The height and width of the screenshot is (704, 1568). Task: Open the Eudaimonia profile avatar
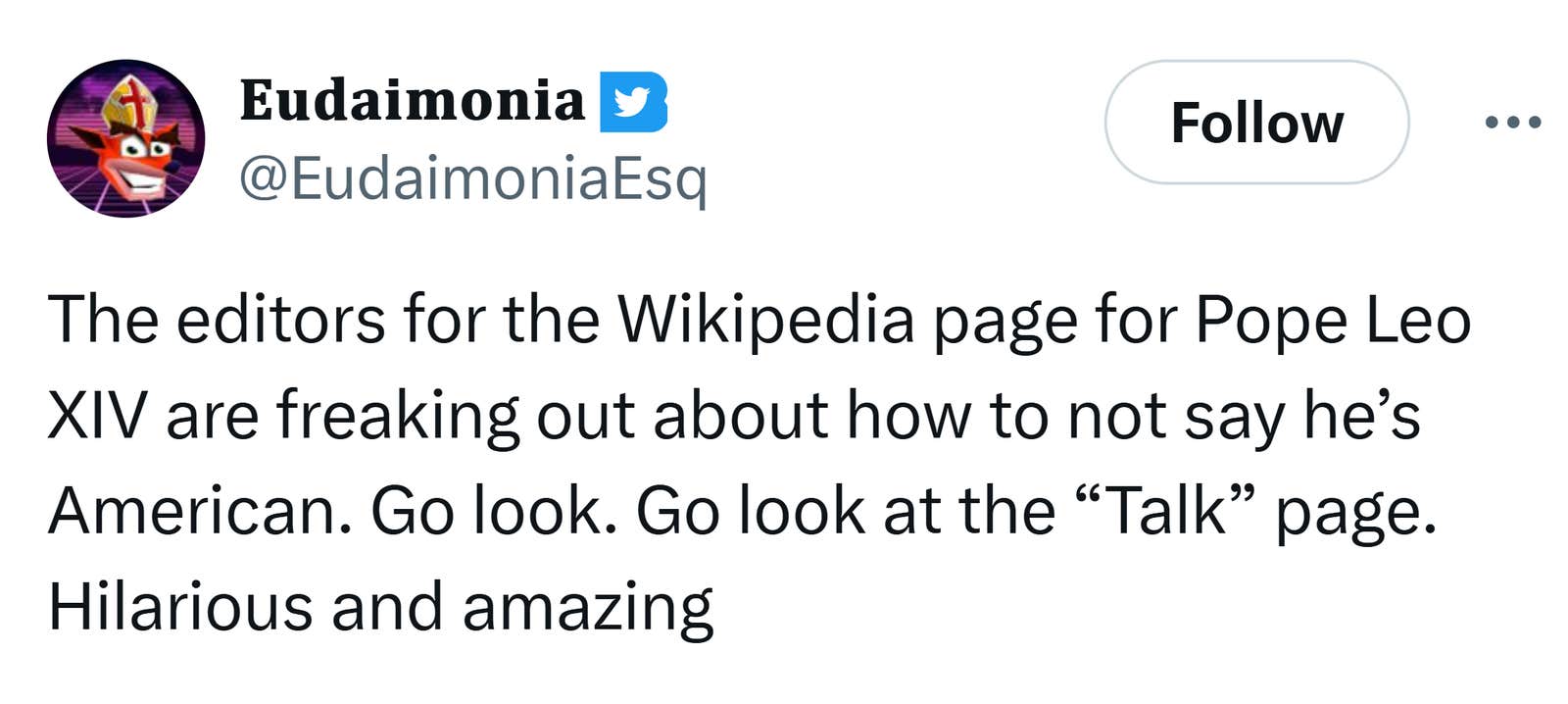[125, 138]
